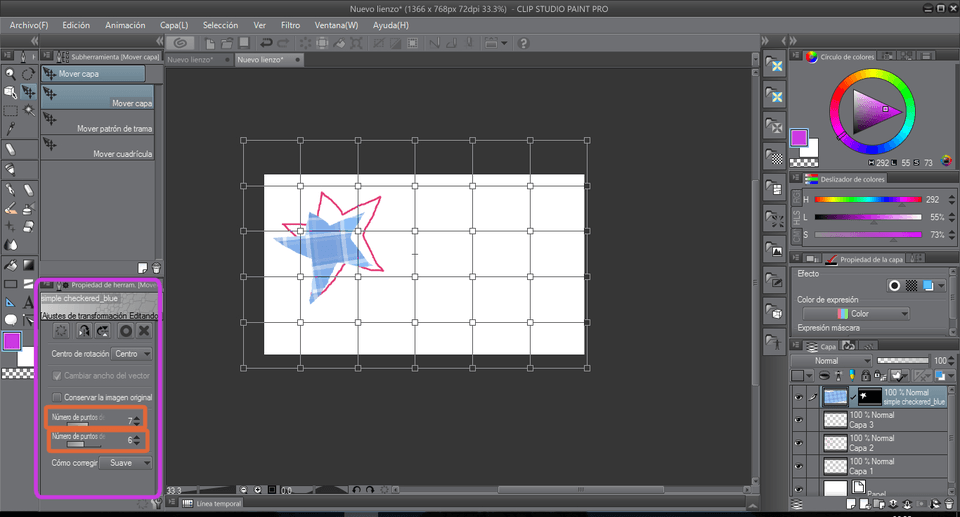Toggle visibility of Capa 1 layer

tap(798, 466)
